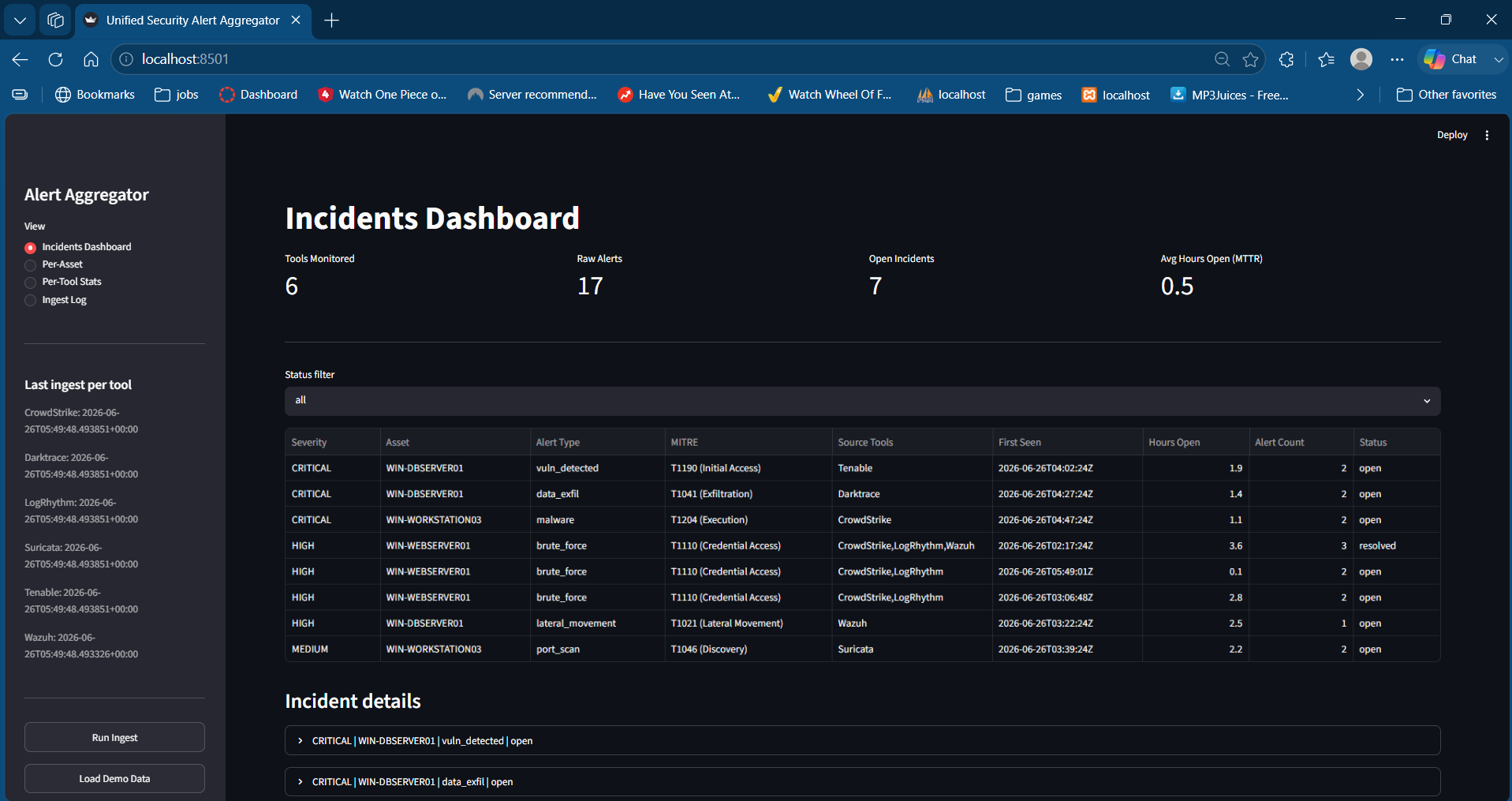1512x801 pixels.
Task: Click the Alert Count column header
Action: [x=1301, y=442]
